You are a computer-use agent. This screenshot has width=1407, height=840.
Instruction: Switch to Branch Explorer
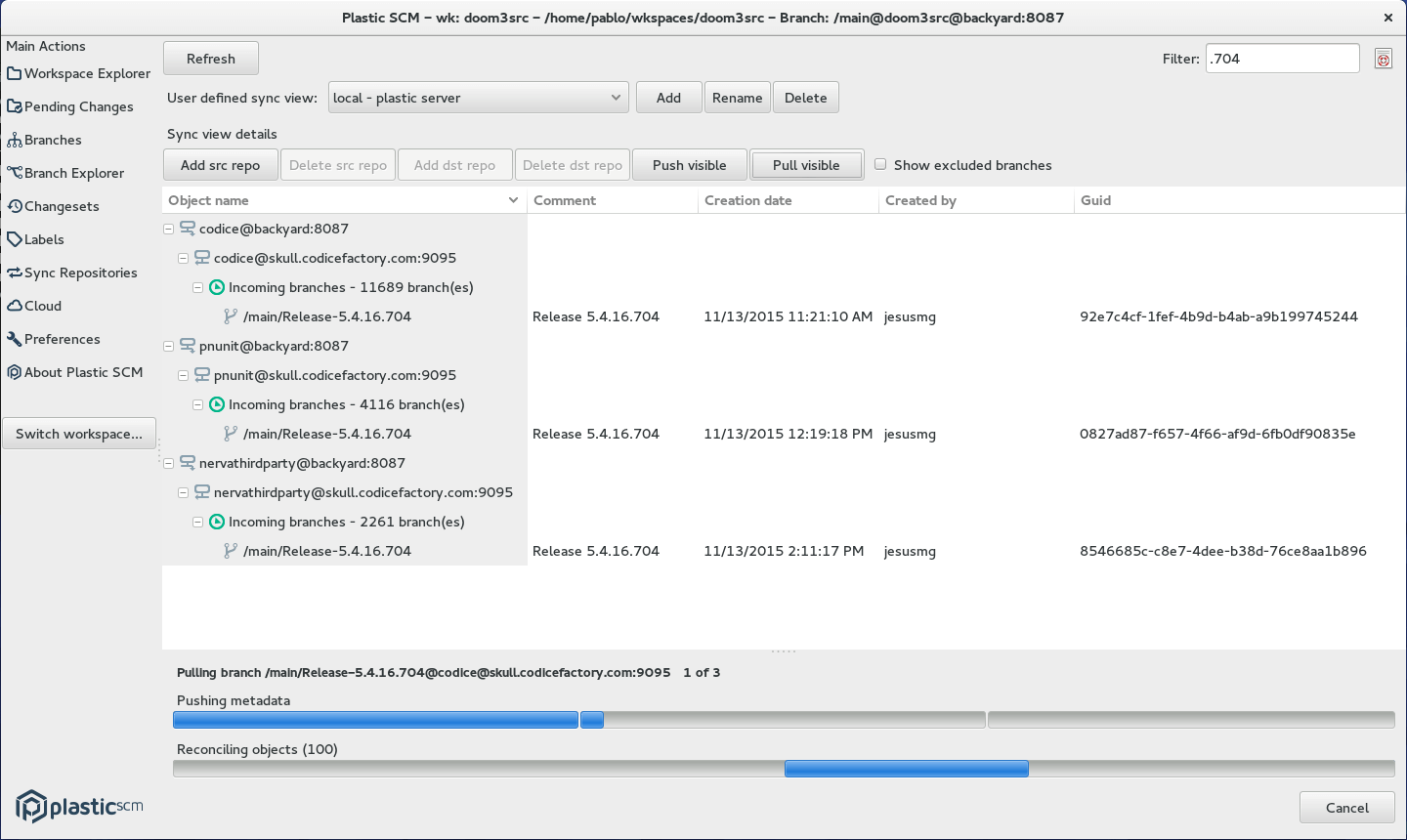(65, 173)
